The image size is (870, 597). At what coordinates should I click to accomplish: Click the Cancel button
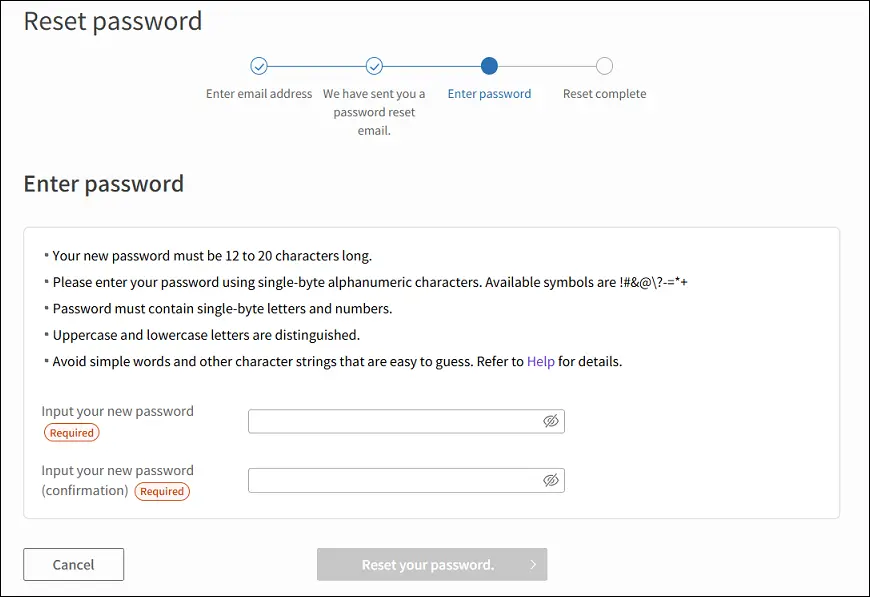coord(73,564)
